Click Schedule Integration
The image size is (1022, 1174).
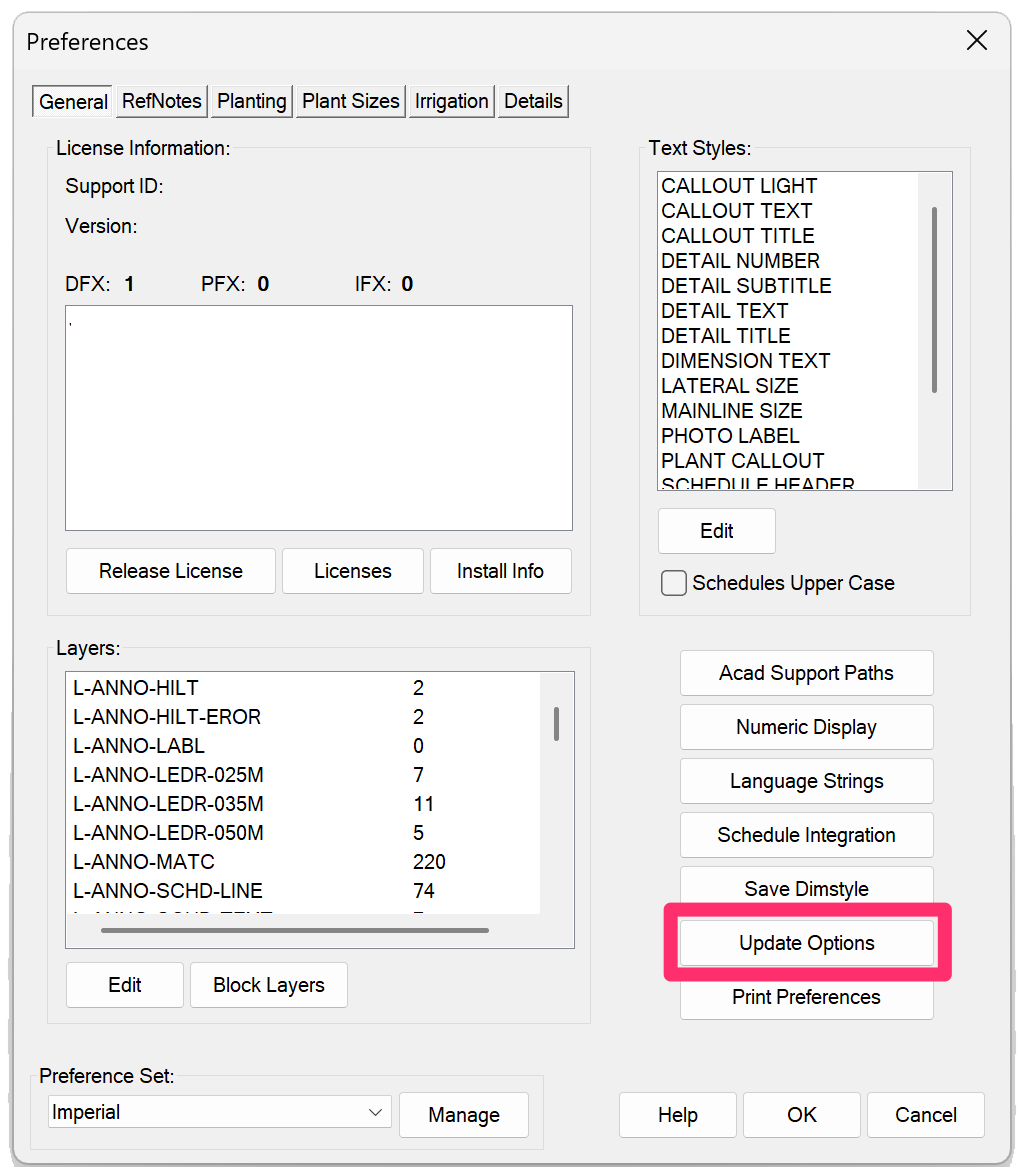pyautogui.click(x=806, y=835)
